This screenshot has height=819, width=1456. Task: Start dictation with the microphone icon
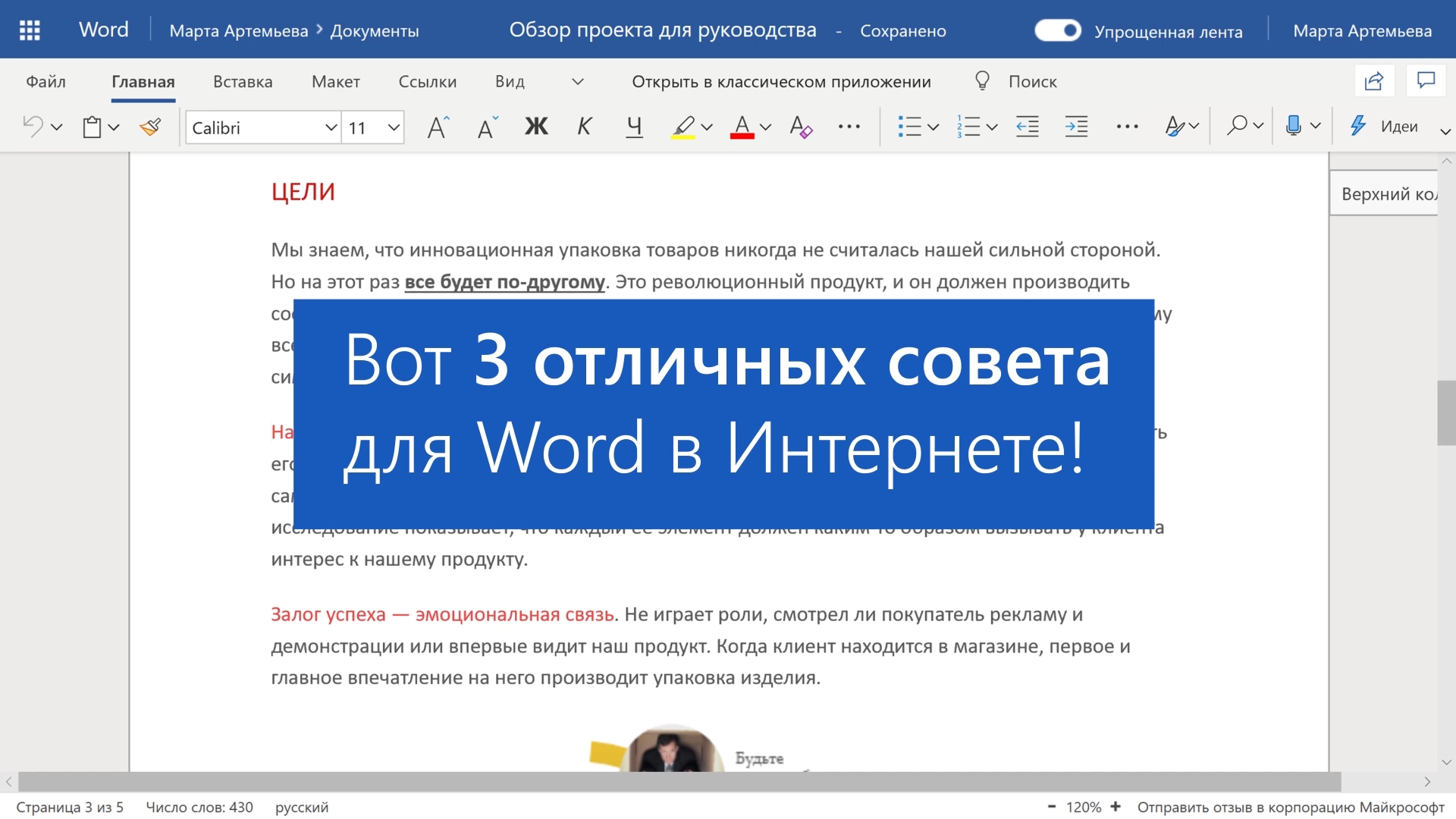(1294, 126)
